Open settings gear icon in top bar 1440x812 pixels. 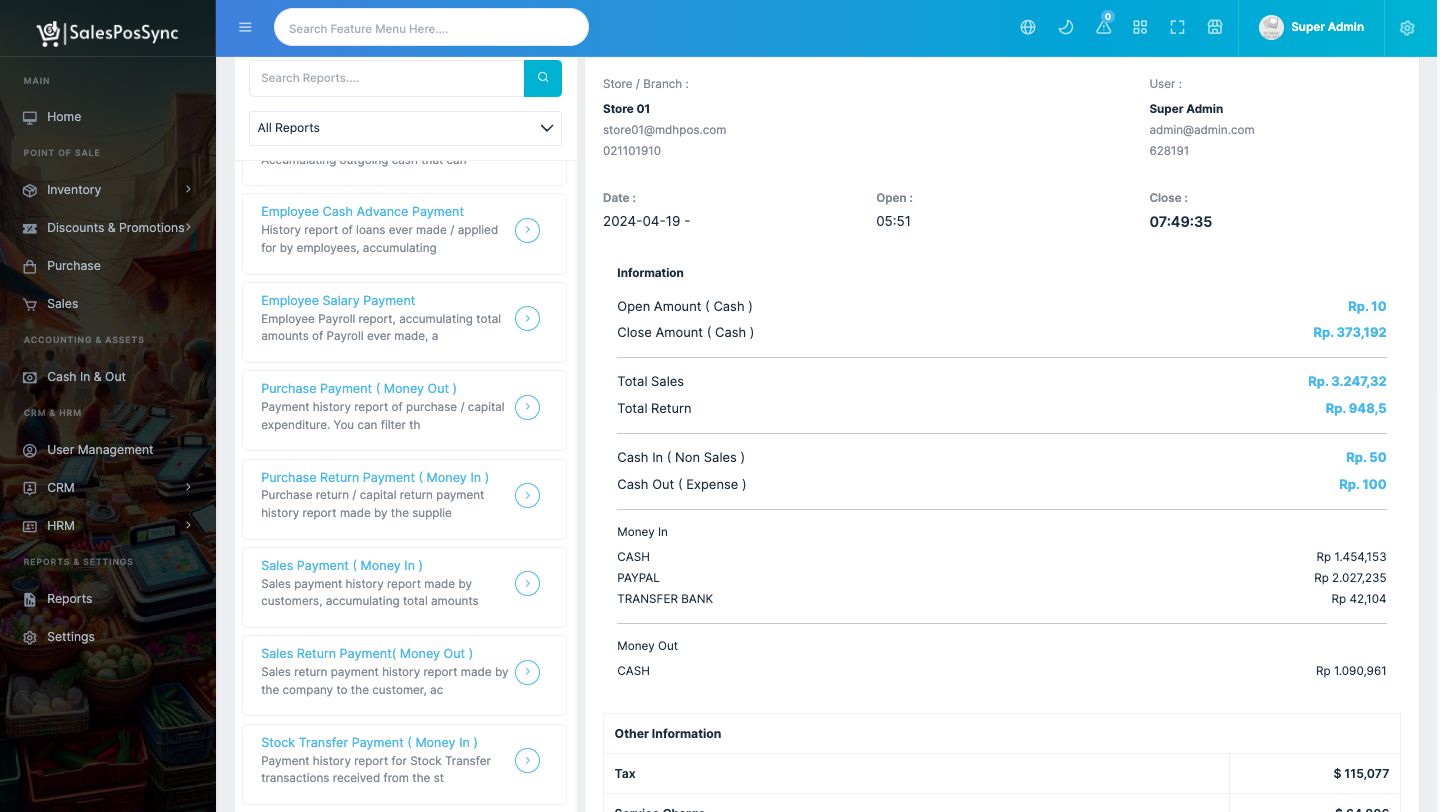(x=1407, y=28)
